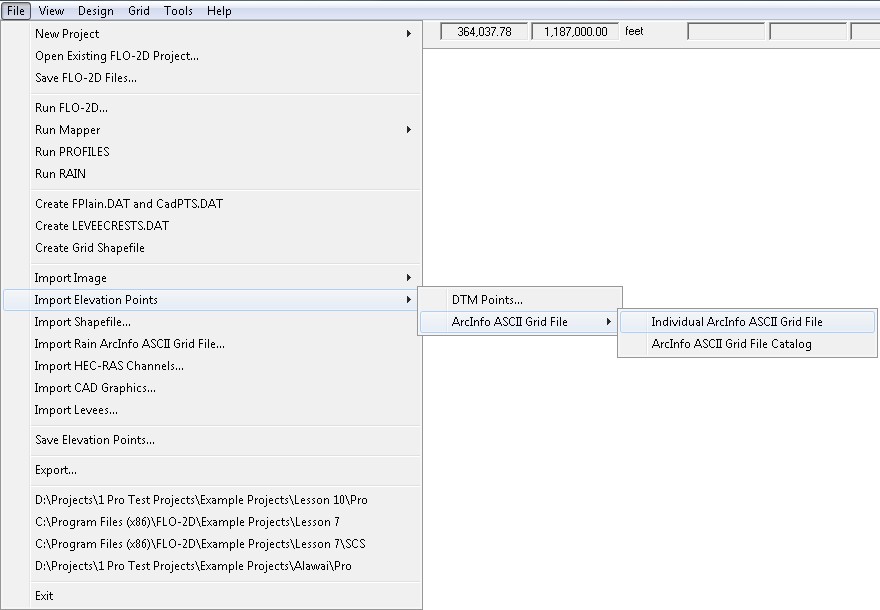This screenshot has width=880, height=610.
Task: Open recent project Alawai\Pro
Action: 193,566
